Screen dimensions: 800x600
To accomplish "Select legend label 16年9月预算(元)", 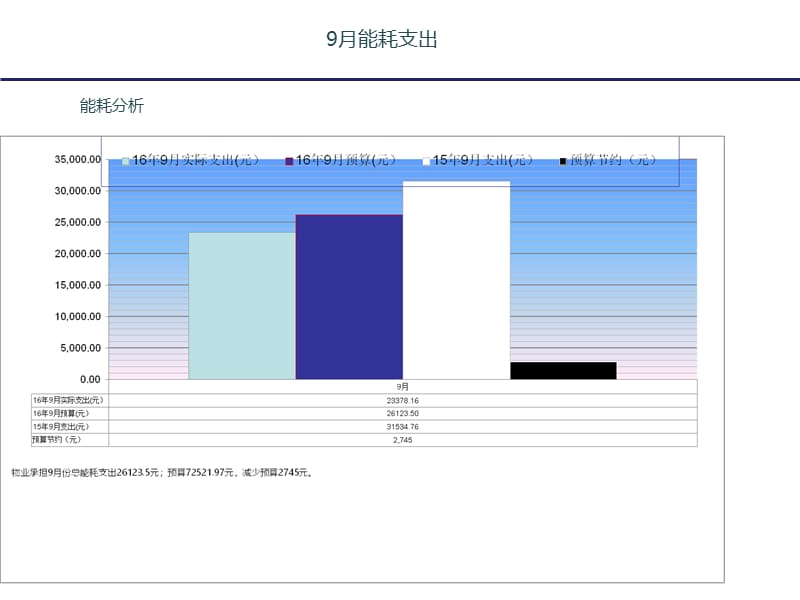I will (346, 160).
